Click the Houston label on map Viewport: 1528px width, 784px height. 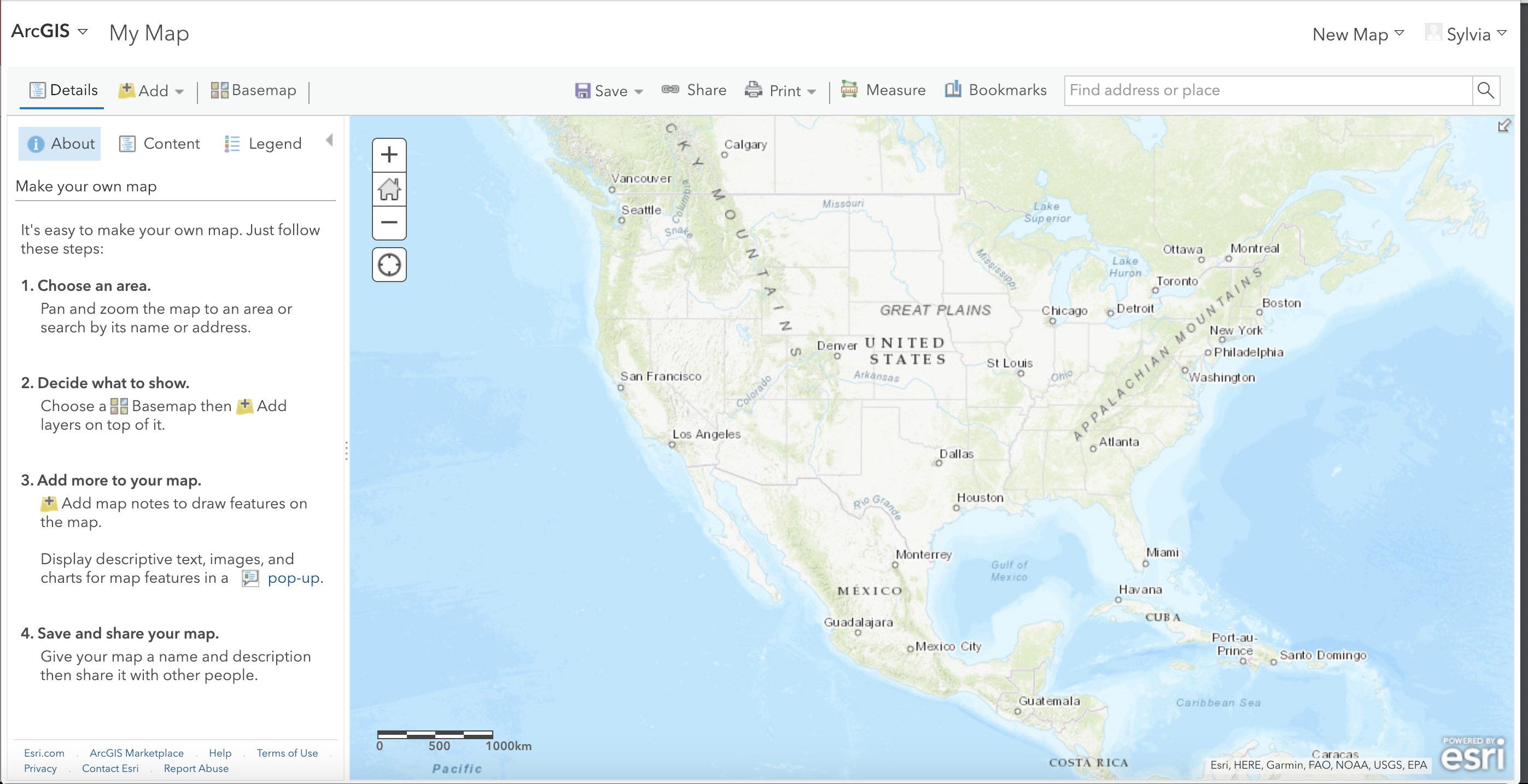980,498
